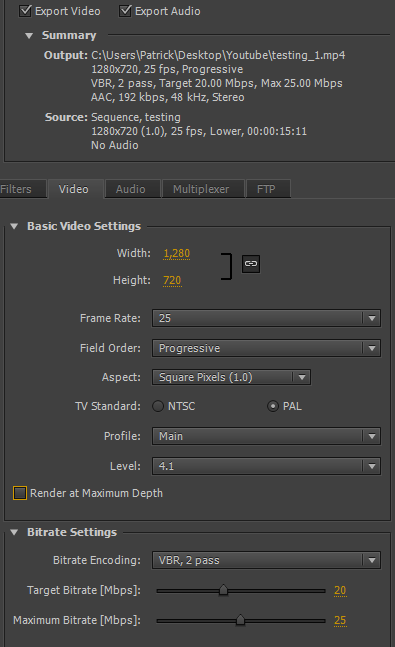Collapse Basic Video Settings section
Image resolution: width=395 pixels, height=647 pixels.
14,226
